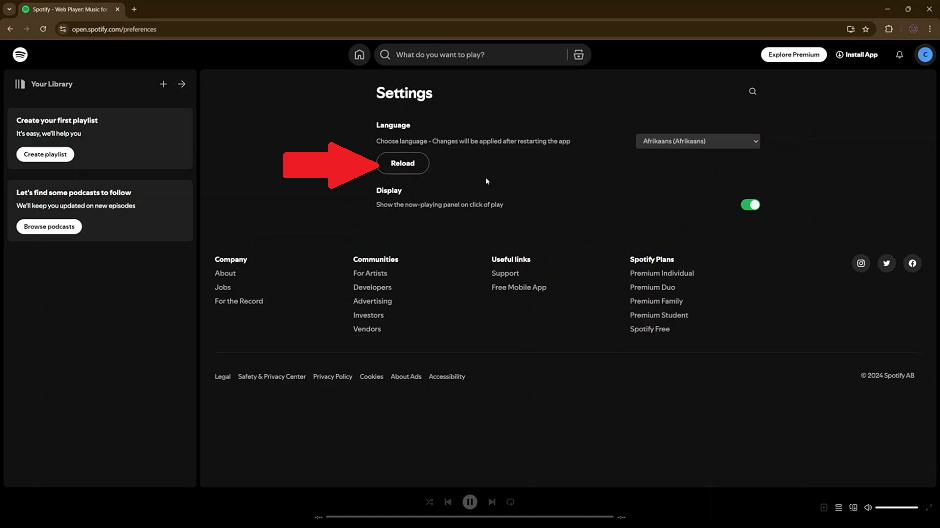Open Privacy Policy footer link

pyautogui.click(x=333, y=376)
